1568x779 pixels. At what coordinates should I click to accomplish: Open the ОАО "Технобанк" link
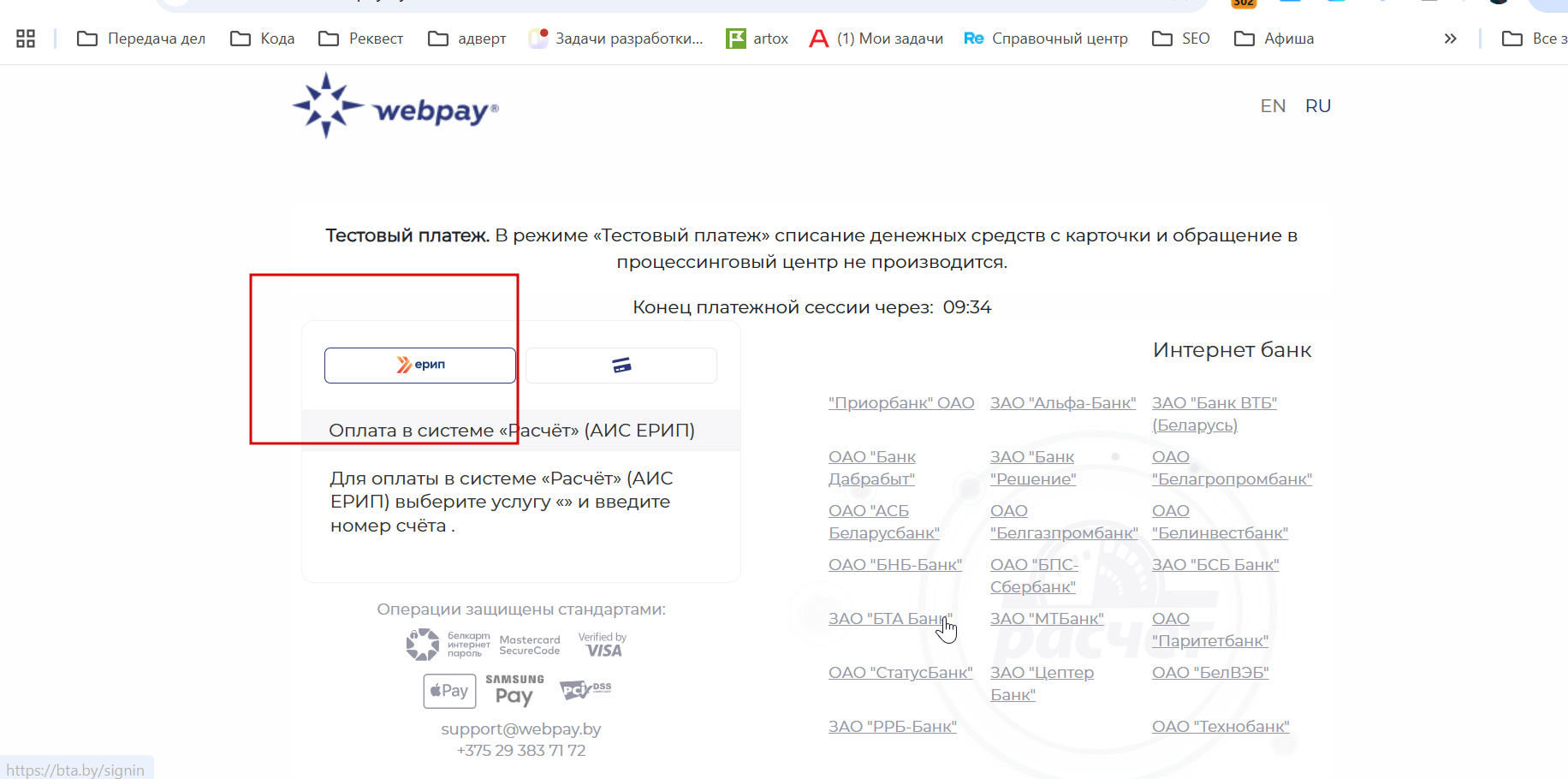tap(1221, 727)
